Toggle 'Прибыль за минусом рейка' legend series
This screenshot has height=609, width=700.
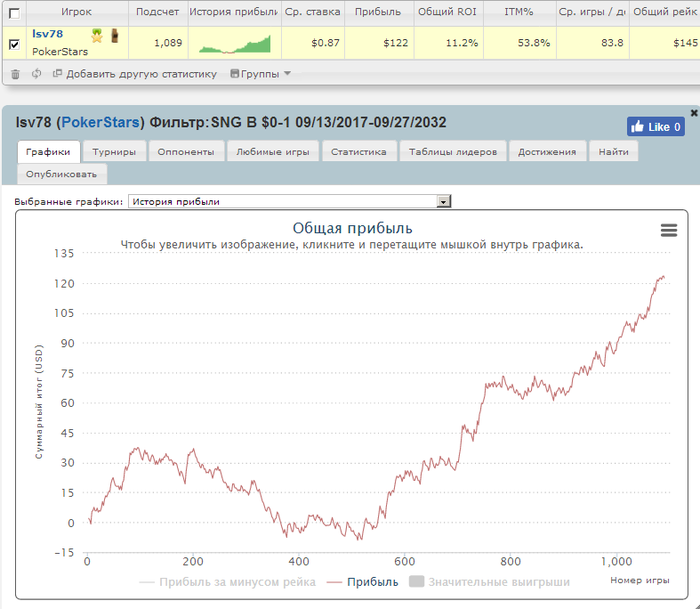click(x=228, y=582)
